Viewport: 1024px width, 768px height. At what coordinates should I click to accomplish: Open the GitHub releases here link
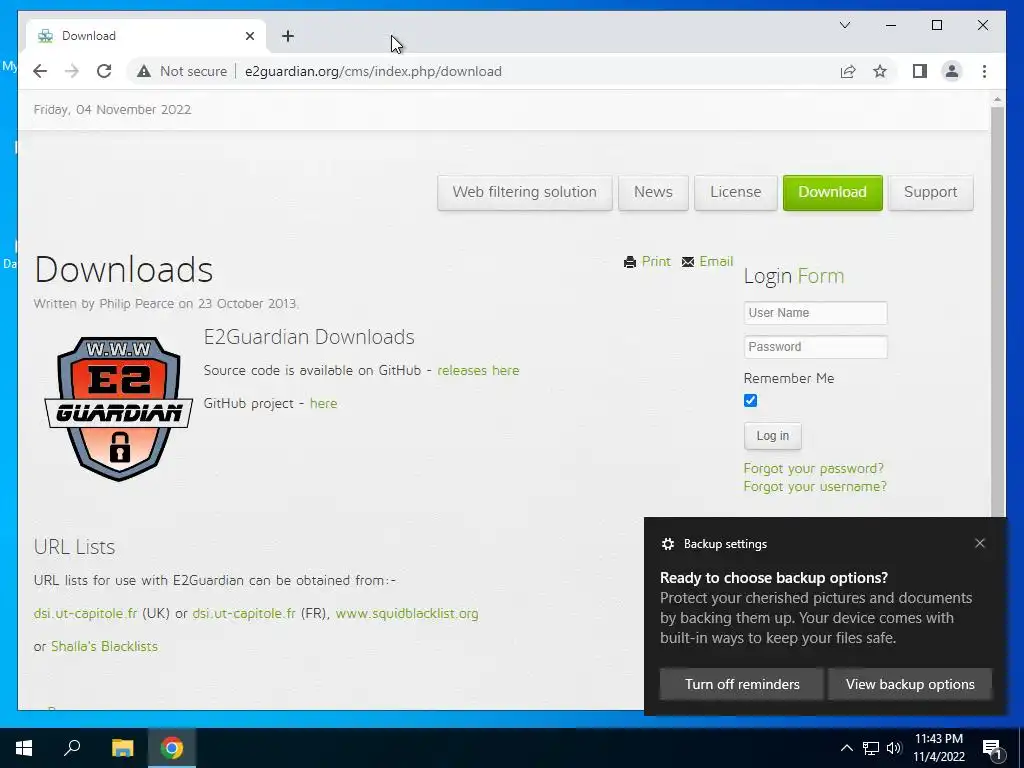[x=478, y=370]
